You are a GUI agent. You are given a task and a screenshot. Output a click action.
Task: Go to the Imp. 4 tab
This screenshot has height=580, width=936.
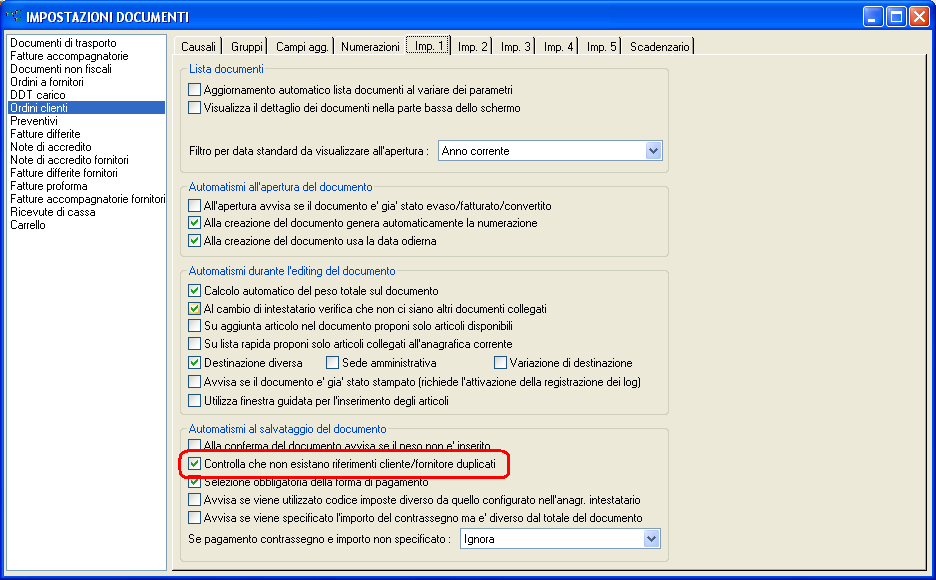click(x=558, y=47)
